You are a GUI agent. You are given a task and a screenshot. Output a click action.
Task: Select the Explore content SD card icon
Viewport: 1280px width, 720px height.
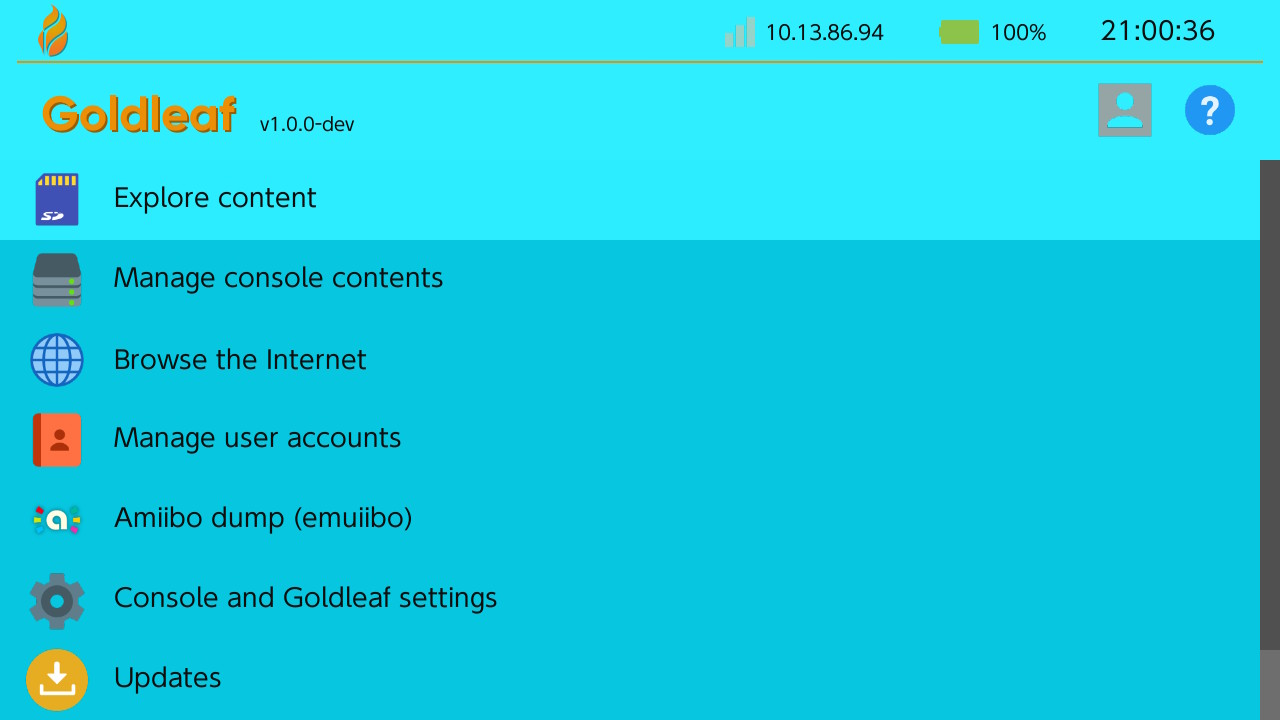[57, 199]
